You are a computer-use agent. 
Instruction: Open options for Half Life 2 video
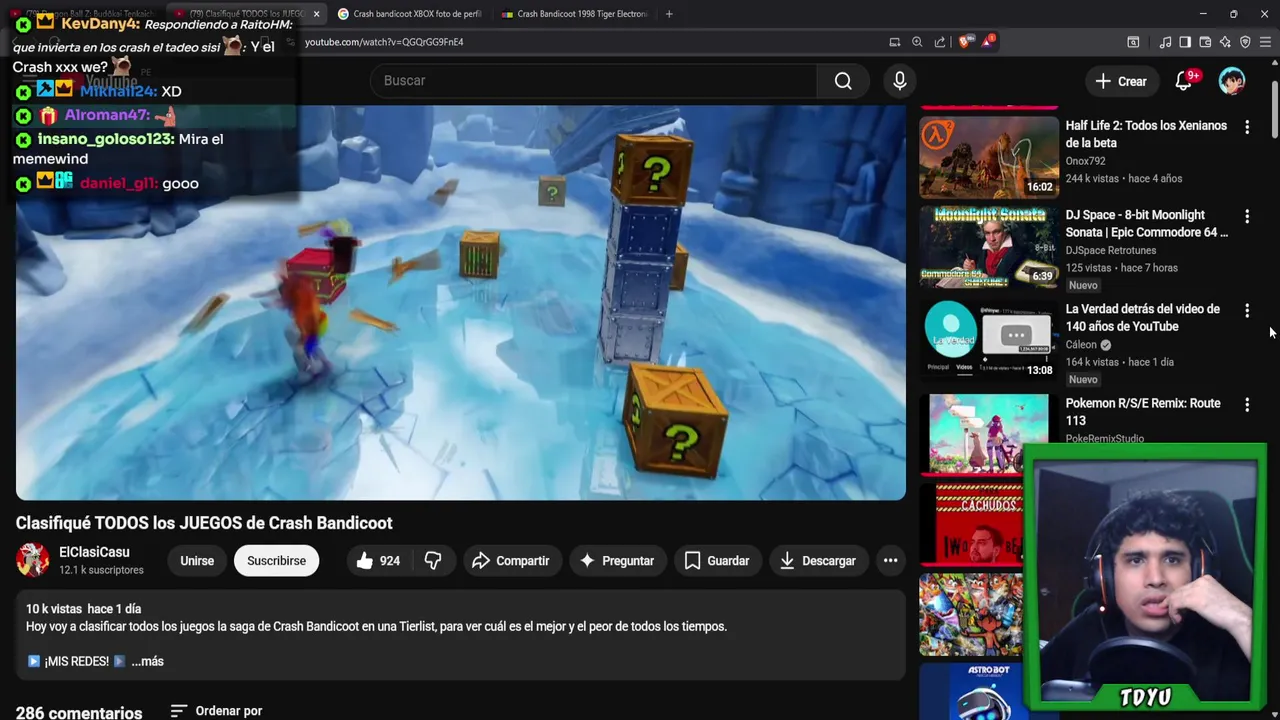[x=1247, y=127]
